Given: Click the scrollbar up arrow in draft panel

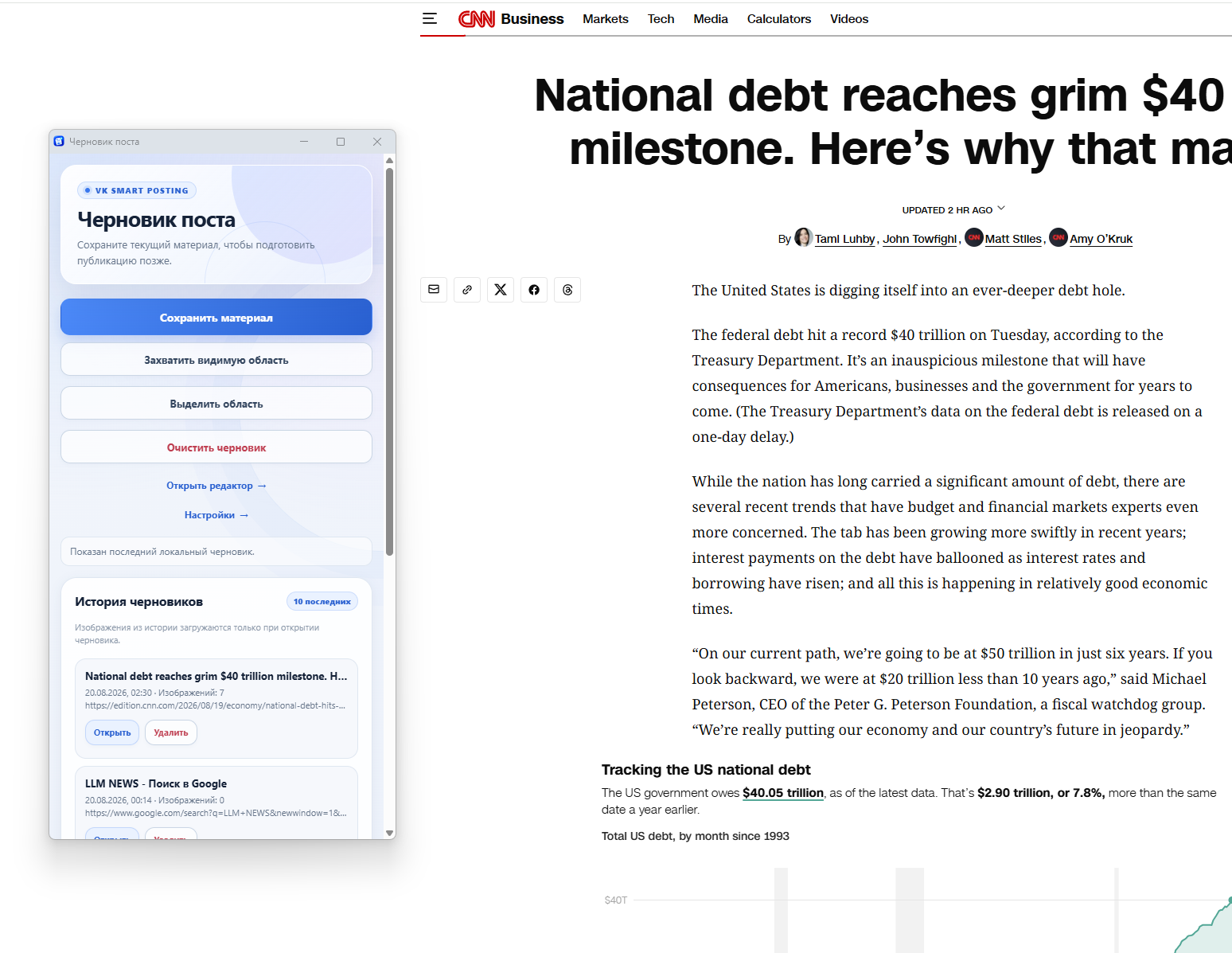Looking at the screenshot, I should [389, 160].
